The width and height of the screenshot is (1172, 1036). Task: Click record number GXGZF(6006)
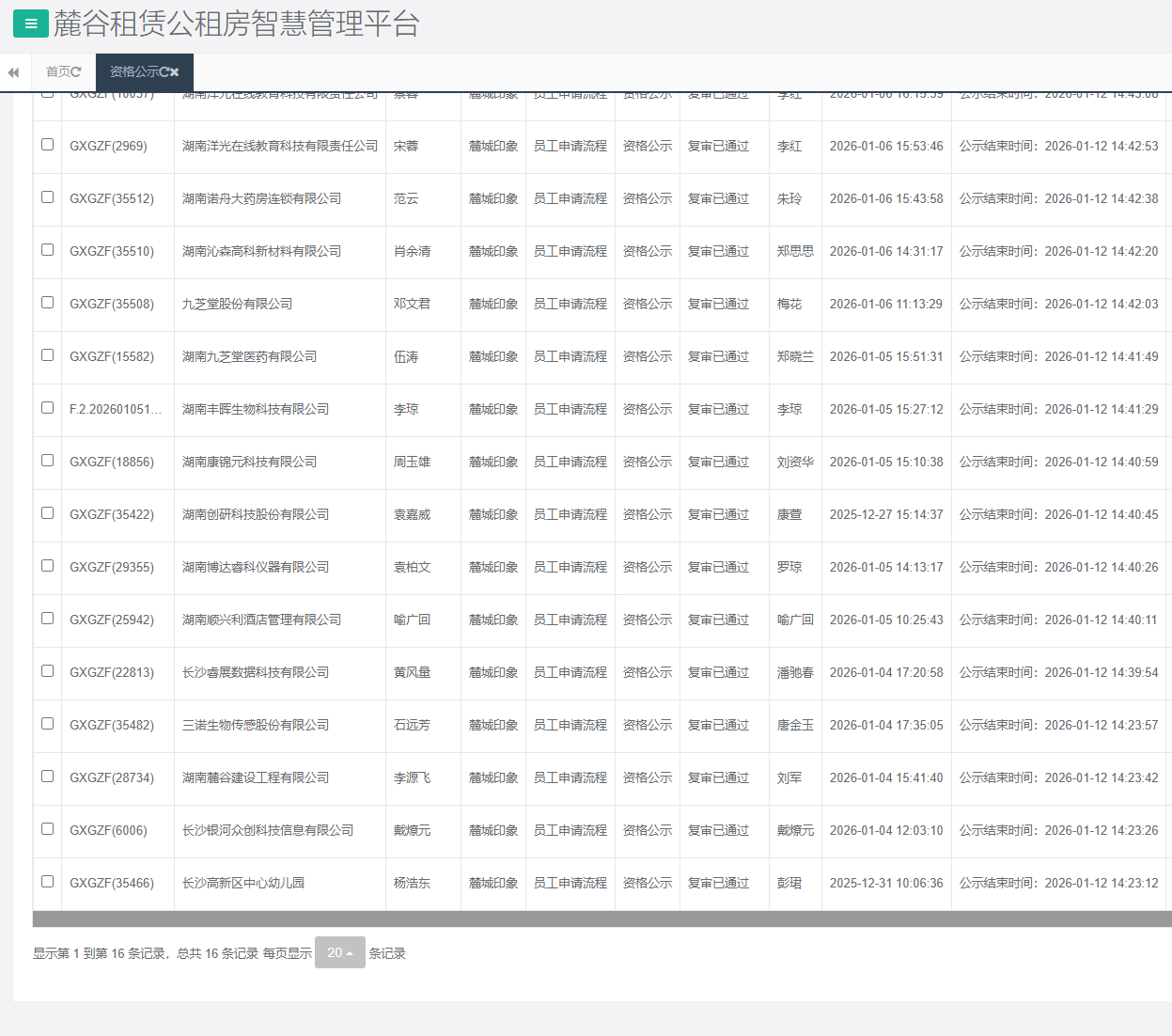pos(108,831)
